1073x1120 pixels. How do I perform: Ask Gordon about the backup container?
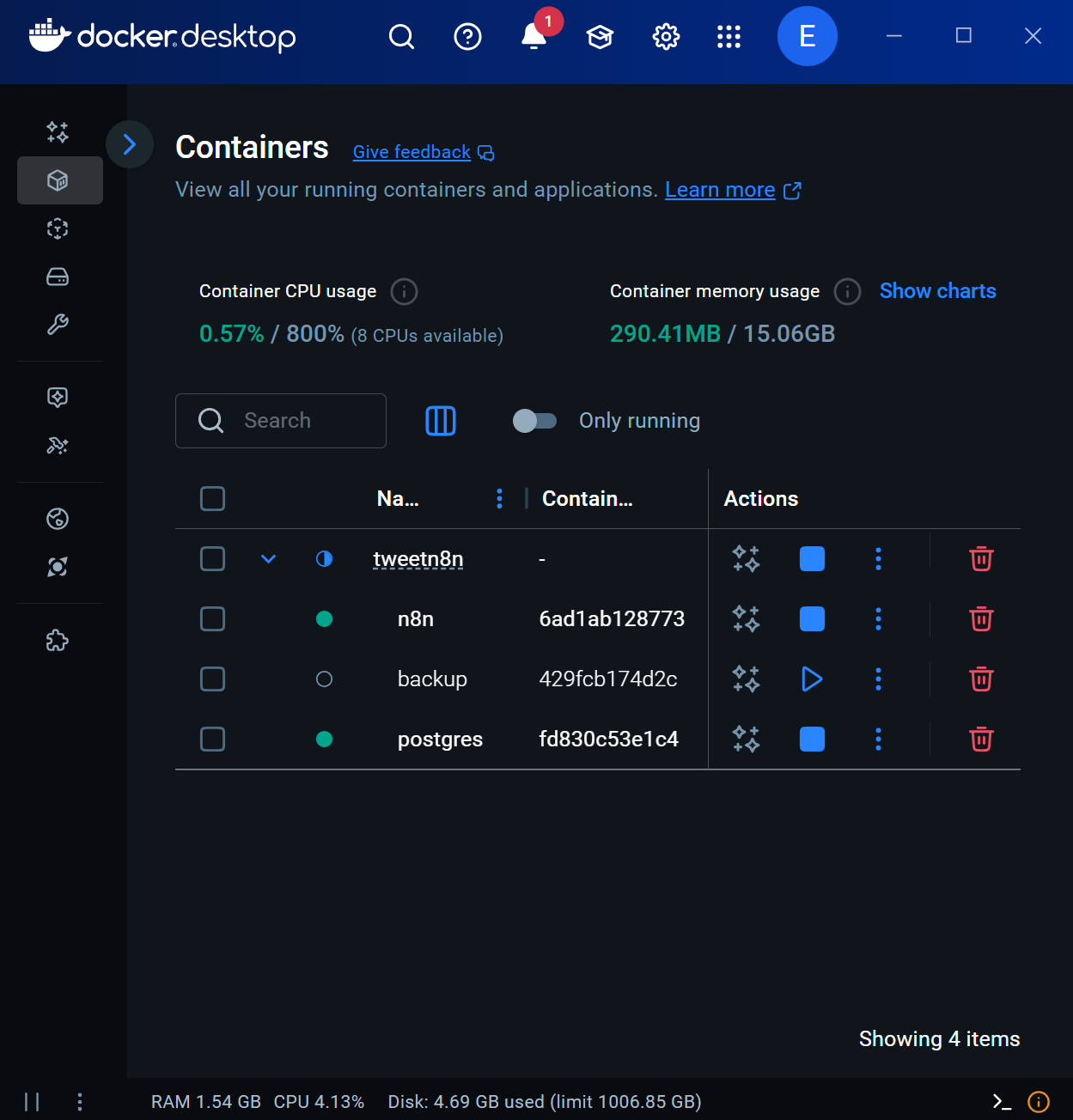pos(746,679)
